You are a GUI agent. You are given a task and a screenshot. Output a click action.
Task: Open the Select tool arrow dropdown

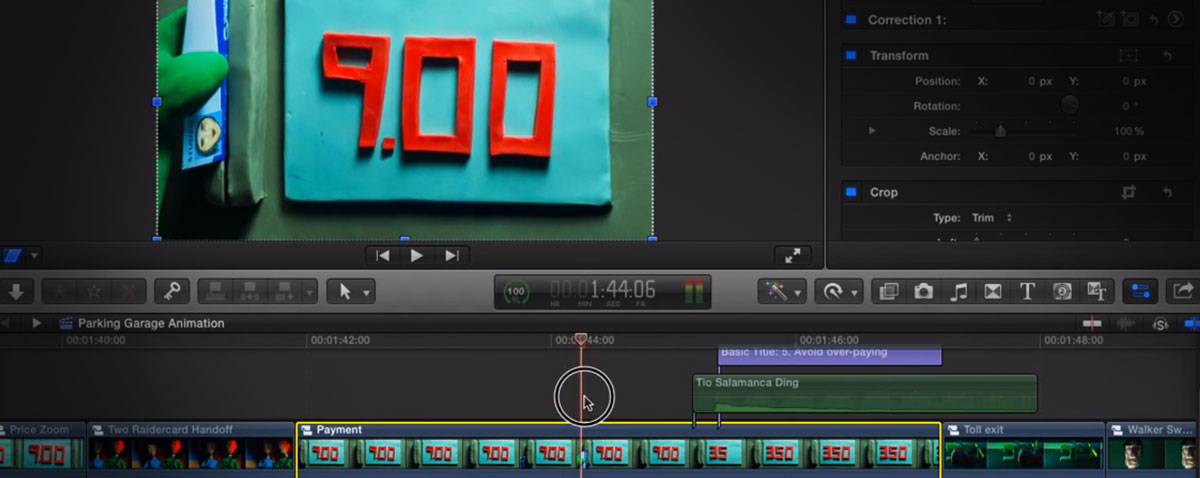(352, 291)
